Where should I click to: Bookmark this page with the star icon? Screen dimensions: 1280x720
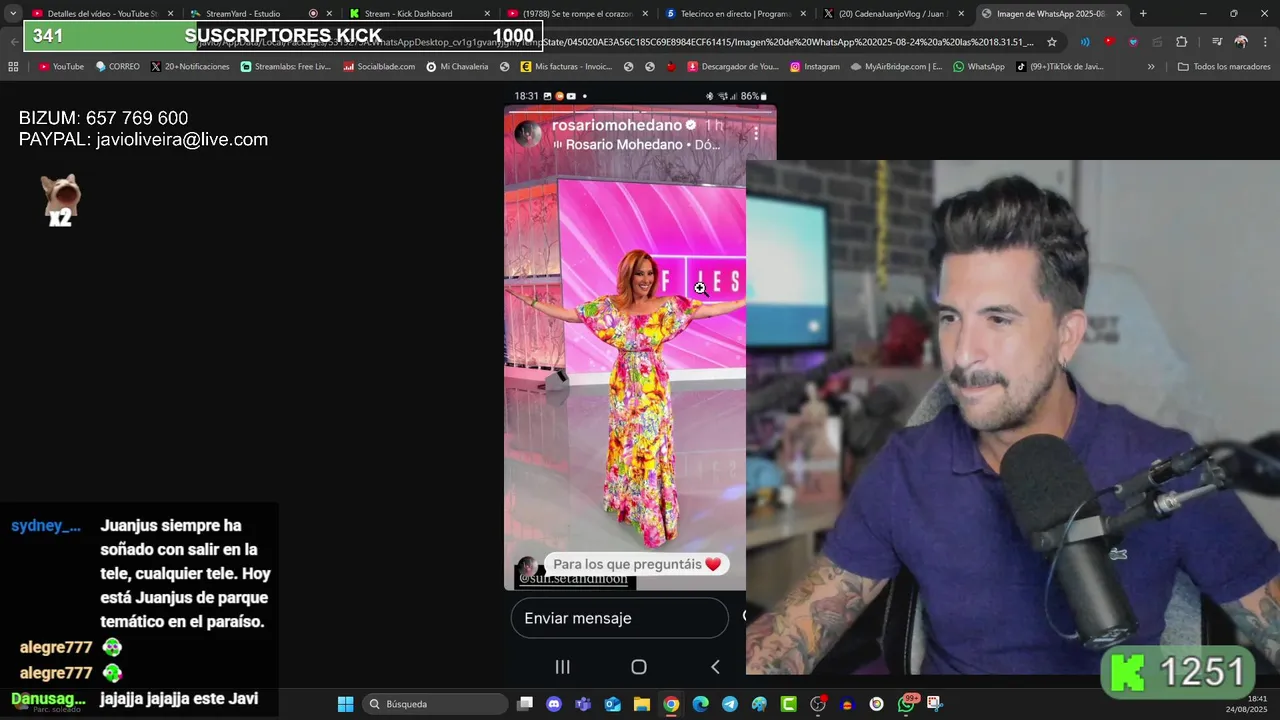pyautogui.click(x=1052, y=42)
